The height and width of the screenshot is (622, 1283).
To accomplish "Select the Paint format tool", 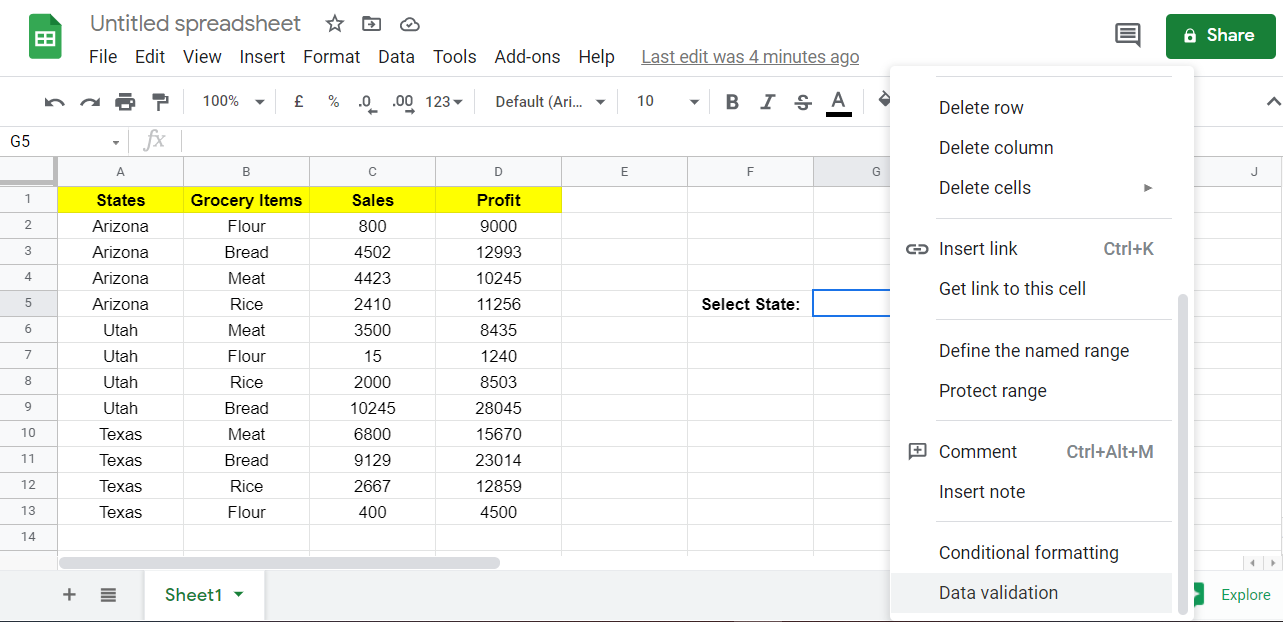I will [160, 101].
